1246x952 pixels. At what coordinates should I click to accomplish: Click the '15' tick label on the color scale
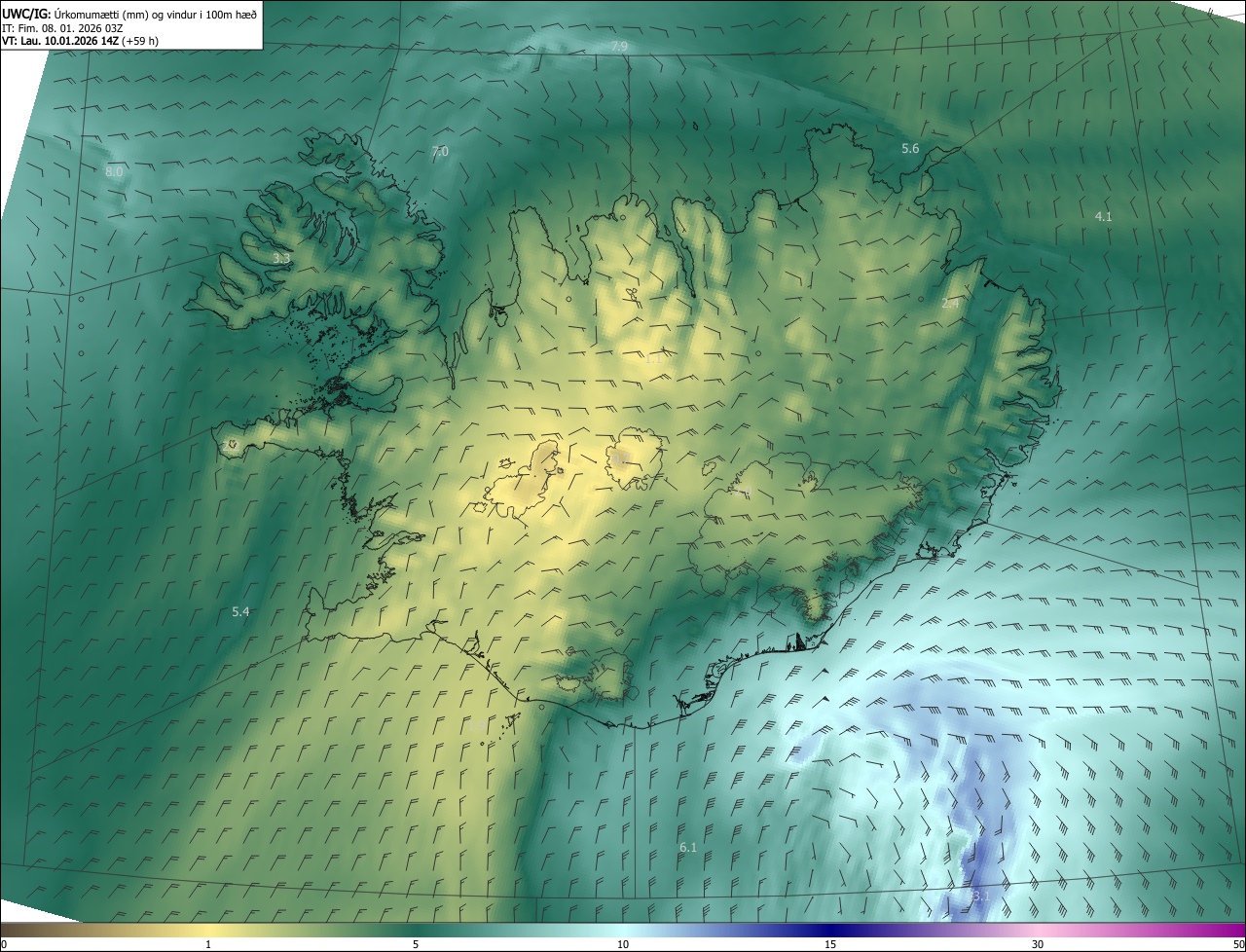click(x=830, y=944)
